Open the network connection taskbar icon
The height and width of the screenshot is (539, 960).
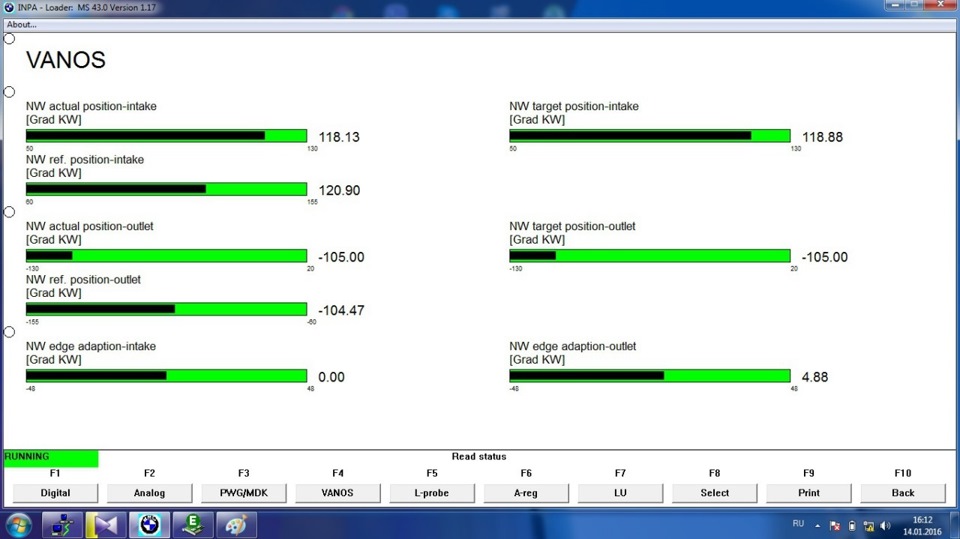pyautogui.click(x=62, y=525)
